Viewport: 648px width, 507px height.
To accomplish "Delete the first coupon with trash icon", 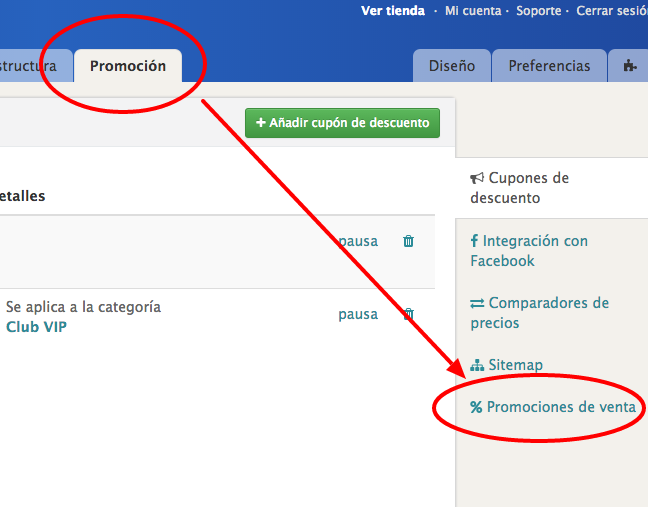I will point(408,241).
